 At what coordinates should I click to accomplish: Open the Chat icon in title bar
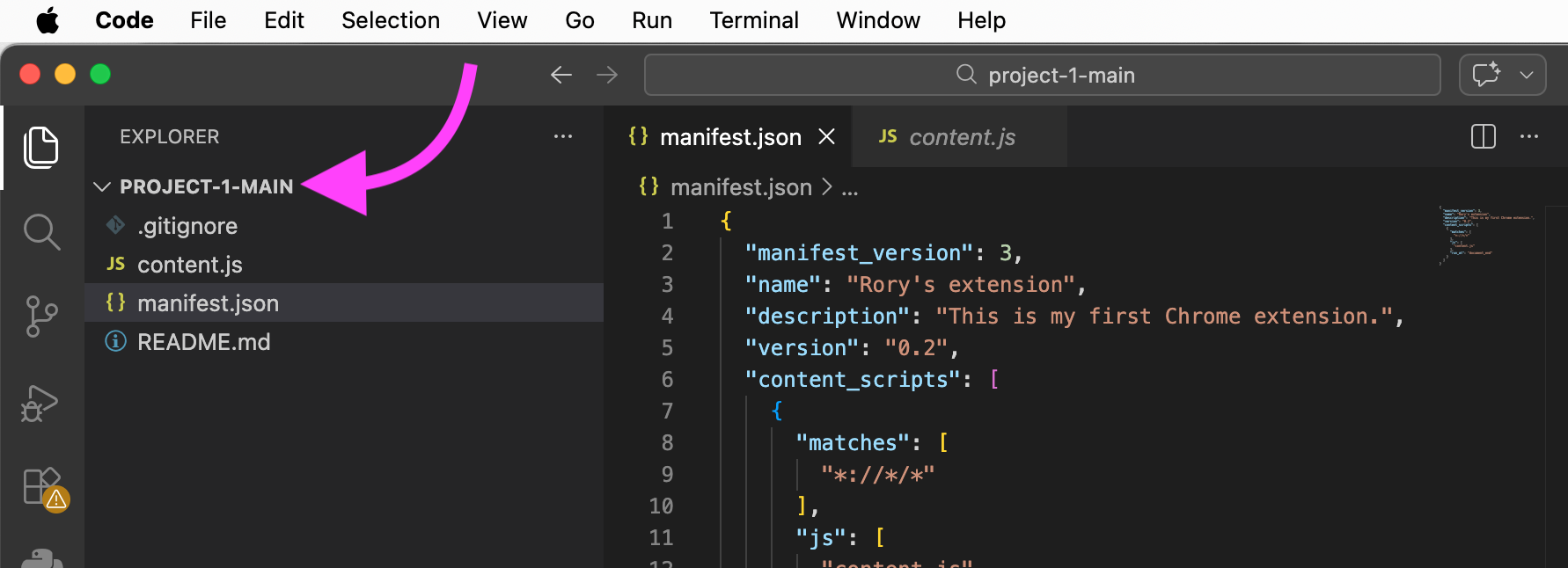coord(1486,75)
